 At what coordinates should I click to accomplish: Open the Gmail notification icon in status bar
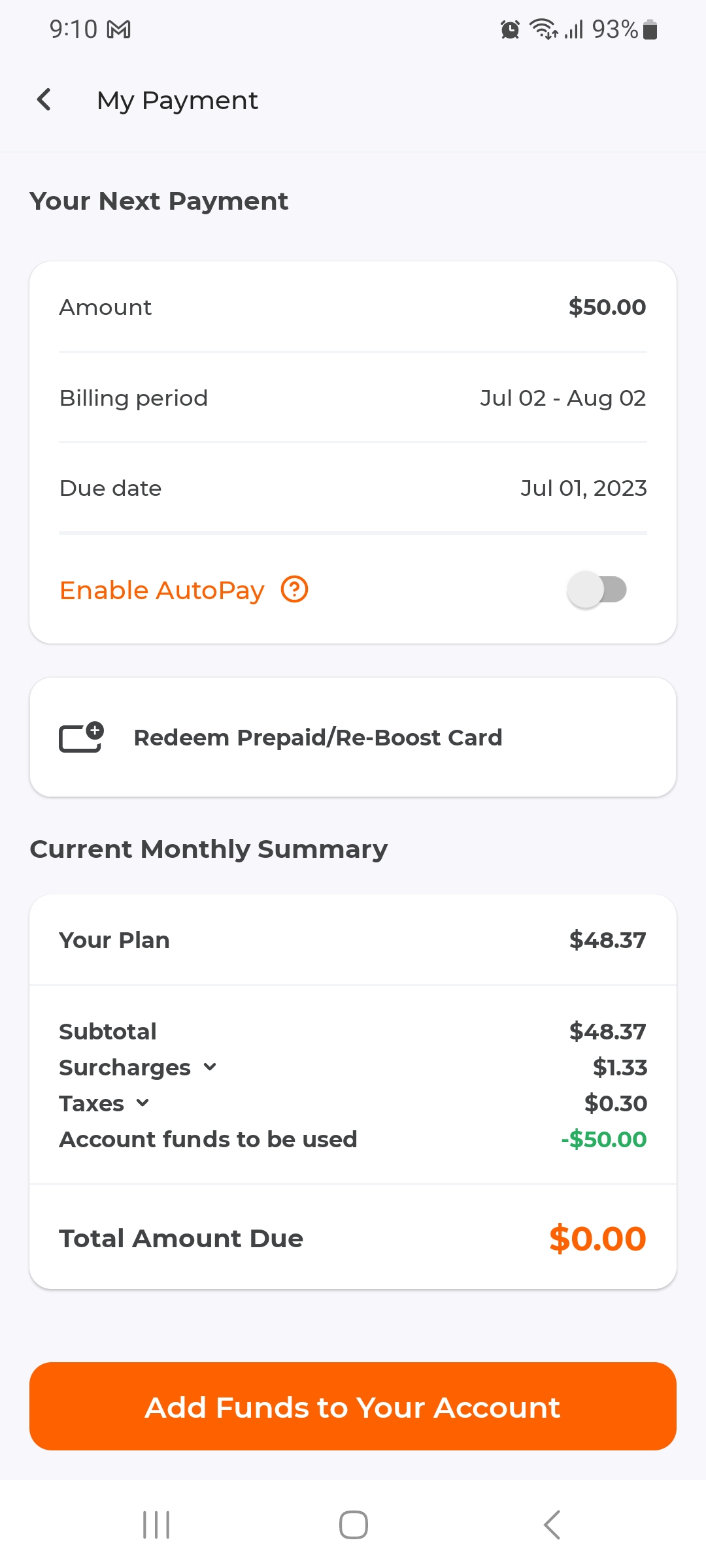pyautogui.click(x=119, y=29)
